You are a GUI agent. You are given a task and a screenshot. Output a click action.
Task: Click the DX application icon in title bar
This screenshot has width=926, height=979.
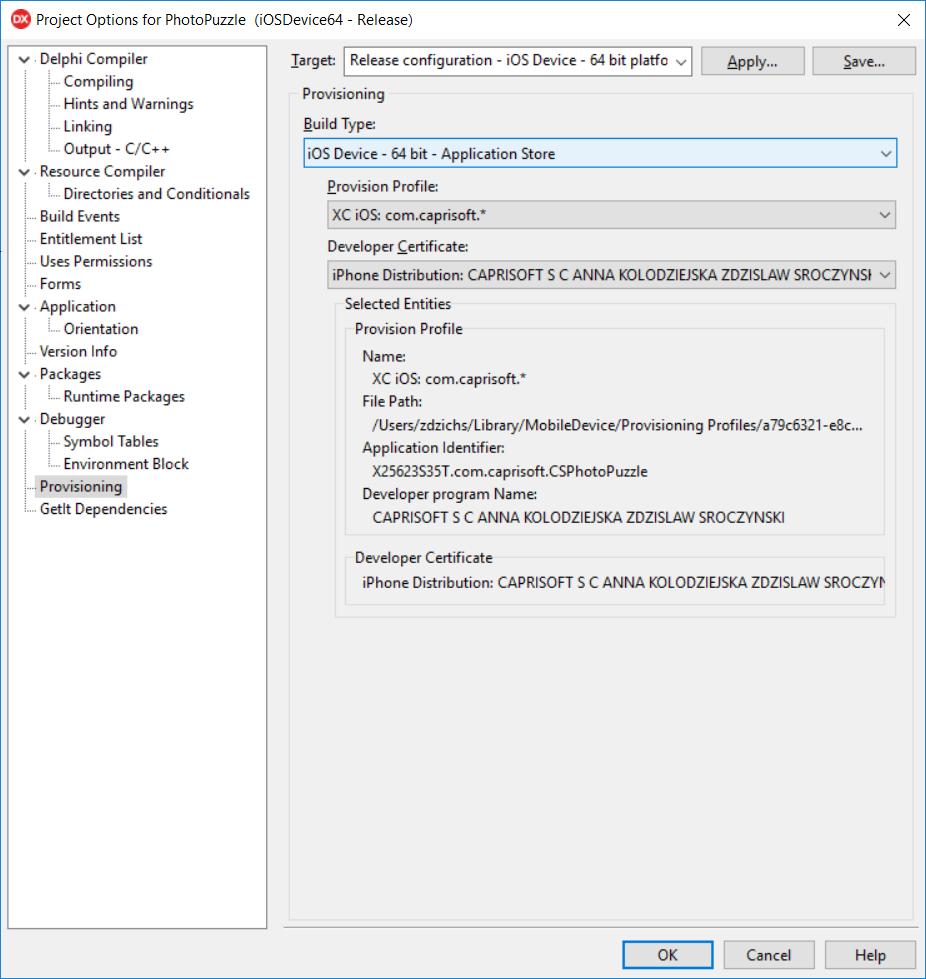pos(21,19)
